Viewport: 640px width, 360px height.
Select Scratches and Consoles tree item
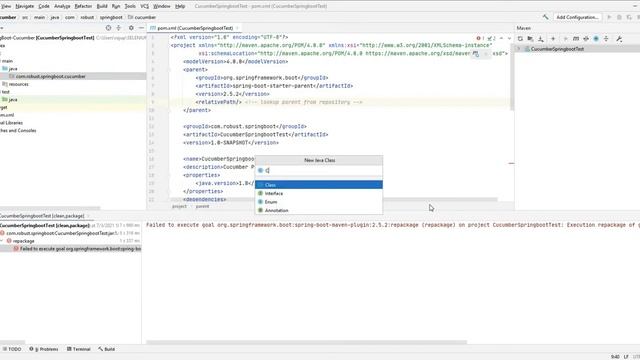coord(18,131)
